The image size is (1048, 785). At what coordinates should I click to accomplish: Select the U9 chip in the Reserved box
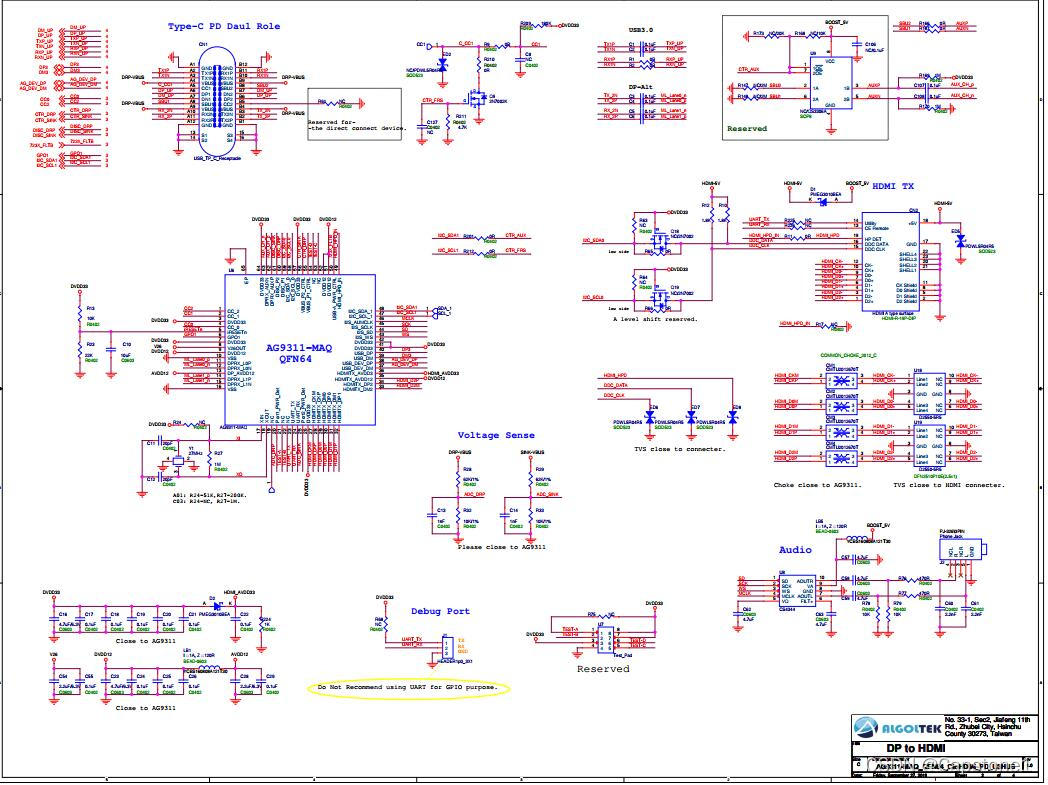pos(831,84)
